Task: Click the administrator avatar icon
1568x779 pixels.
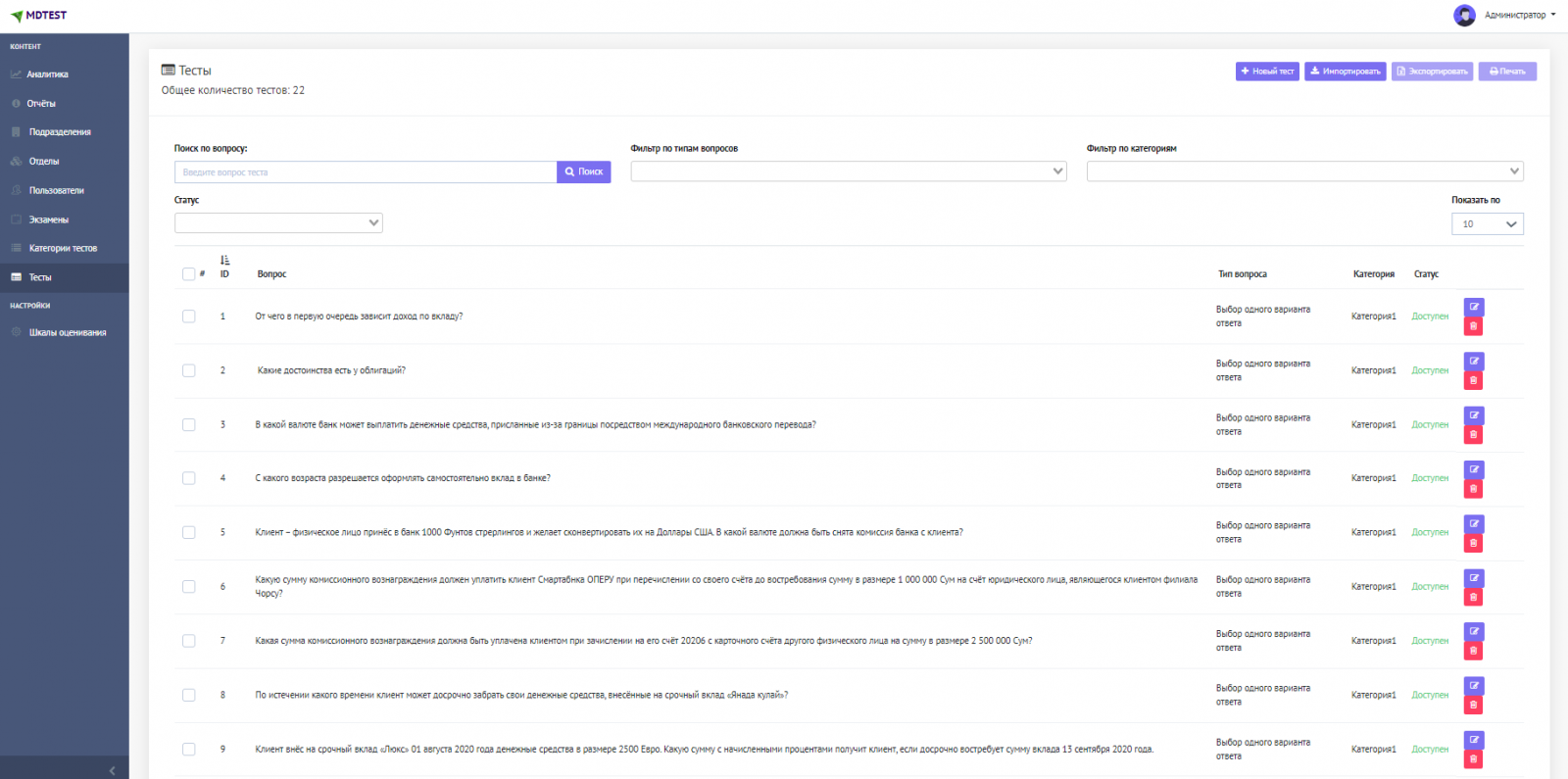Action: [x=1464, y=16]
